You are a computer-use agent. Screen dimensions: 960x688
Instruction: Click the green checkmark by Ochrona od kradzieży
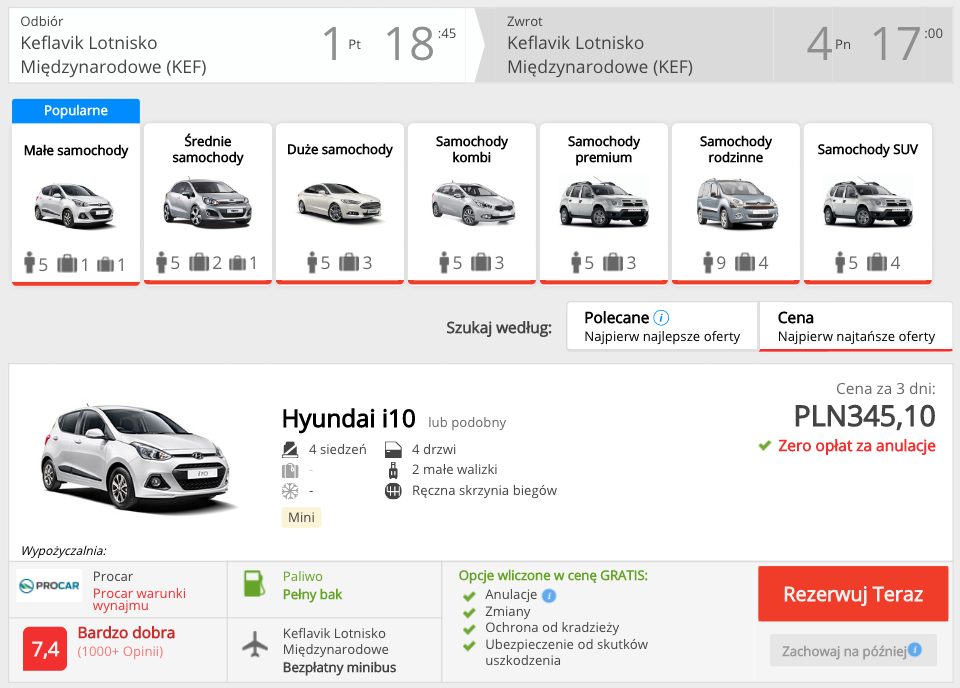point(469,629)
